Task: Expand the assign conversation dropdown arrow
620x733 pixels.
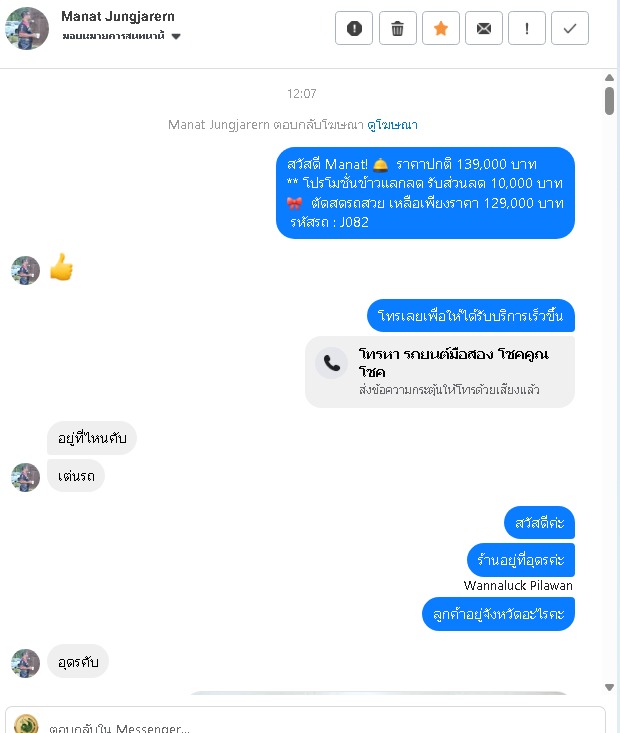Action: [176, 36]
